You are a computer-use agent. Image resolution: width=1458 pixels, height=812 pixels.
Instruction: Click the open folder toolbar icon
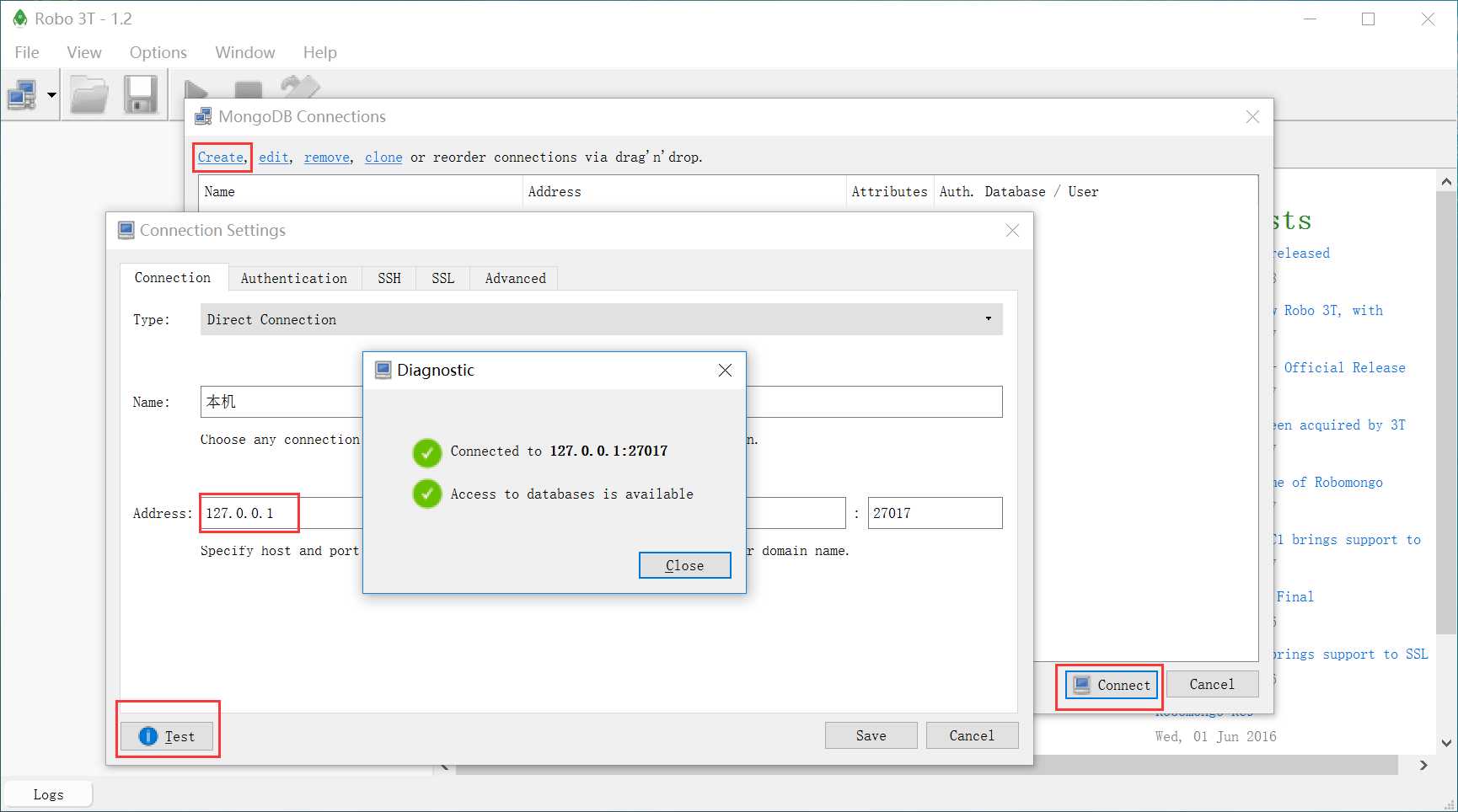pyautogui.click(x=89, y=94)
